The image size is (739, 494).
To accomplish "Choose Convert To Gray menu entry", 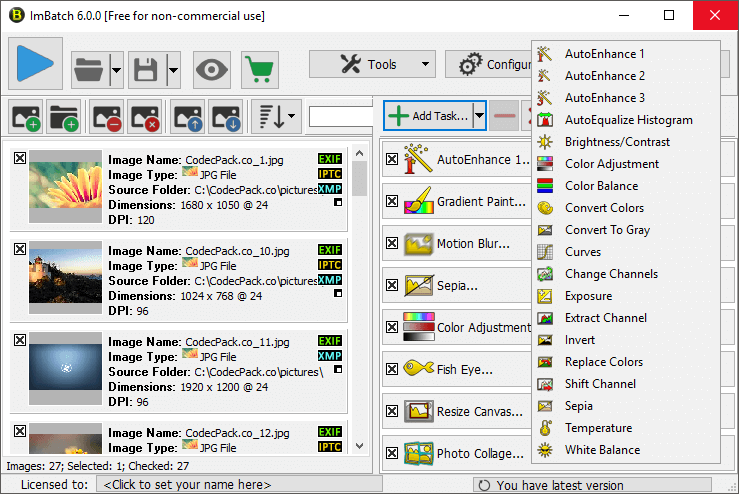I will (x=606, y=230).
